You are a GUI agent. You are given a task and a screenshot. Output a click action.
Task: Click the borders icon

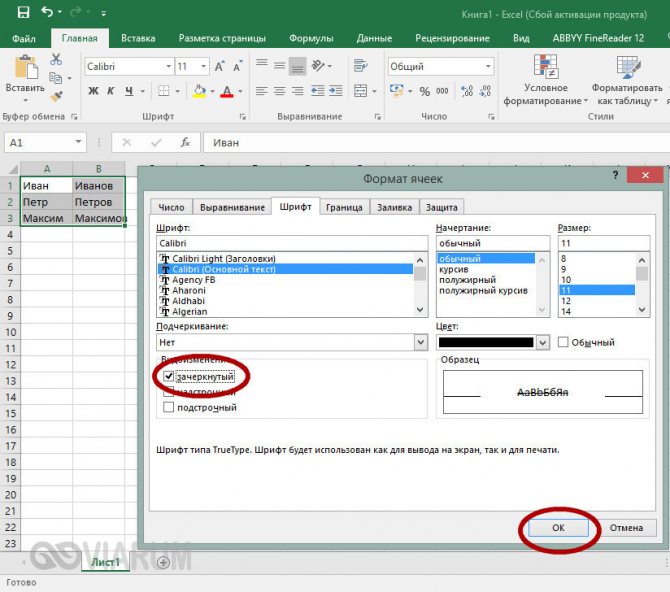point(164,91)
